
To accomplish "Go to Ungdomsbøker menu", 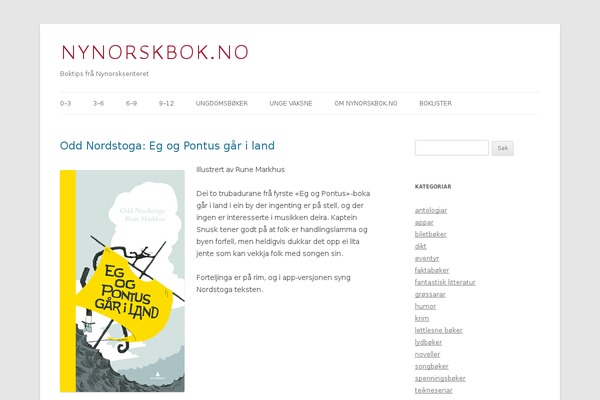I will 222,103.
